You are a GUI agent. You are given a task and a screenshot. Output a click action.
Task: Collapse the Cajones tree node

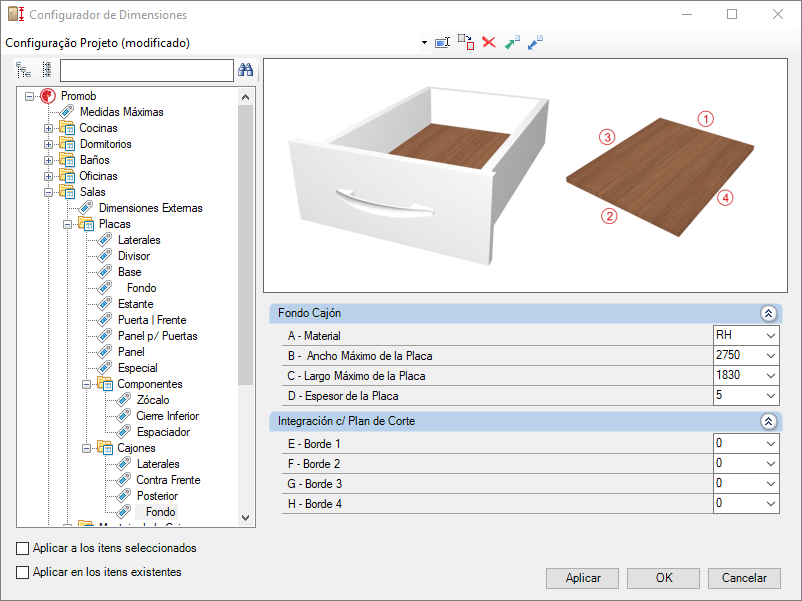point(86,449)
